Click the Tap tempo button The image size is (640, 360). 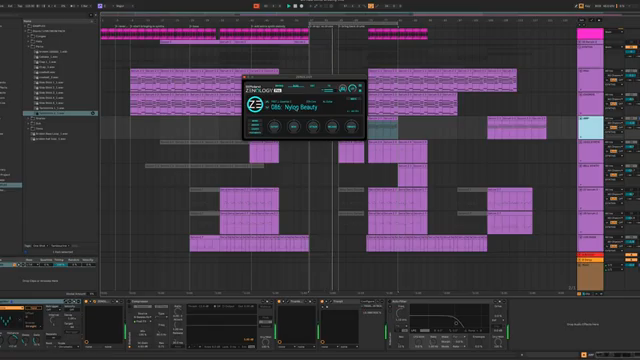click(x=20, y=6)
